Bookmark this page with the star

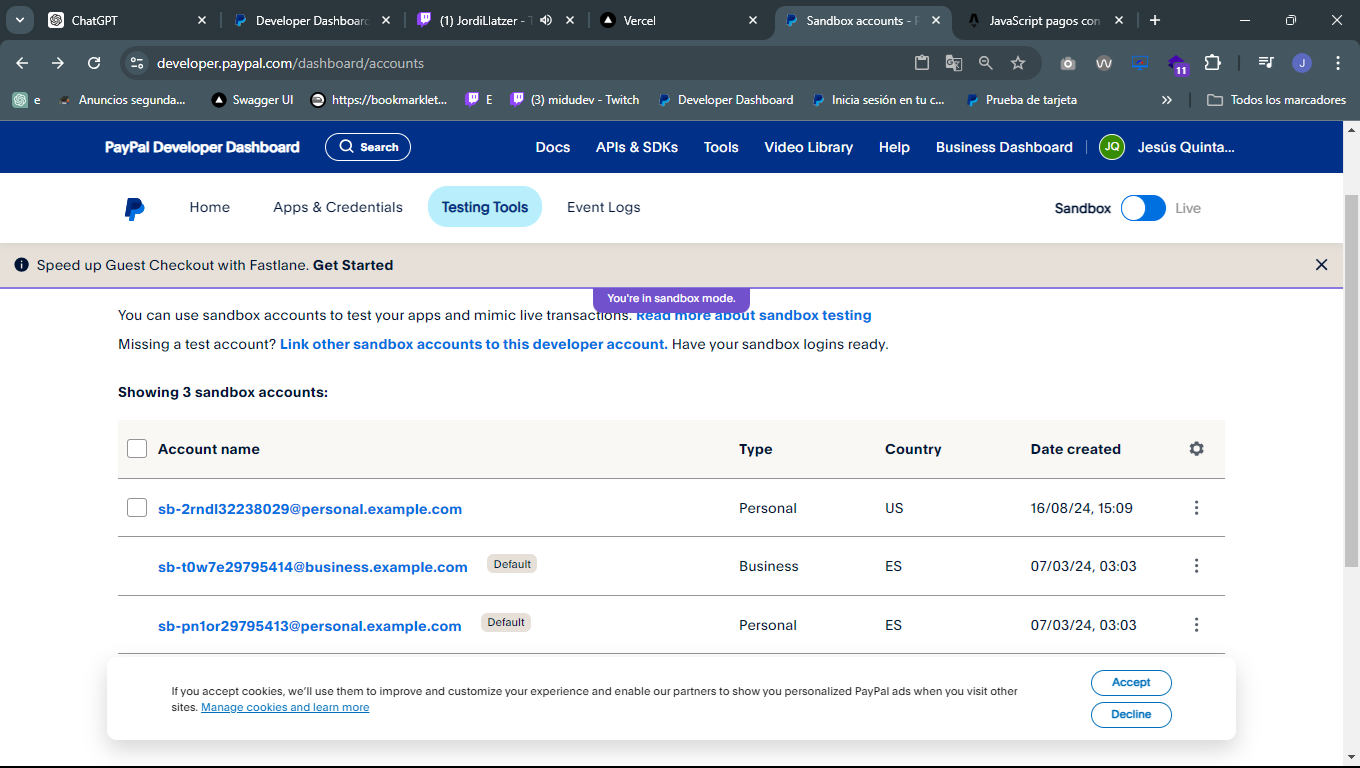click(1018, 63)
